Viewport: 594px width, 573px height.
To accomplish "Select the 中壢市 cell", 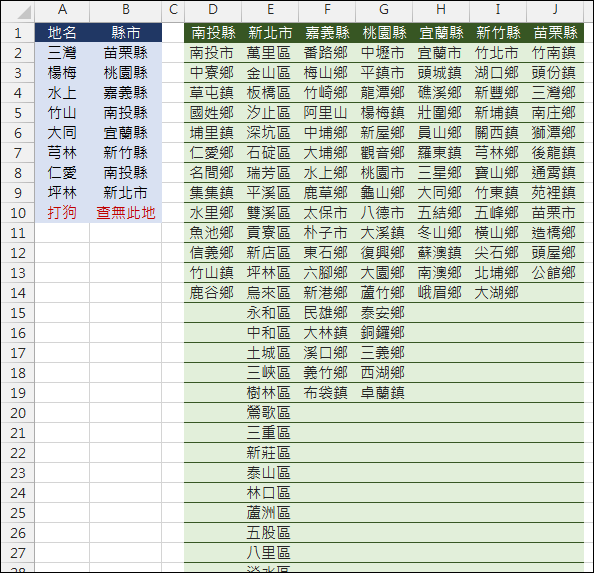I will (384, 53).
